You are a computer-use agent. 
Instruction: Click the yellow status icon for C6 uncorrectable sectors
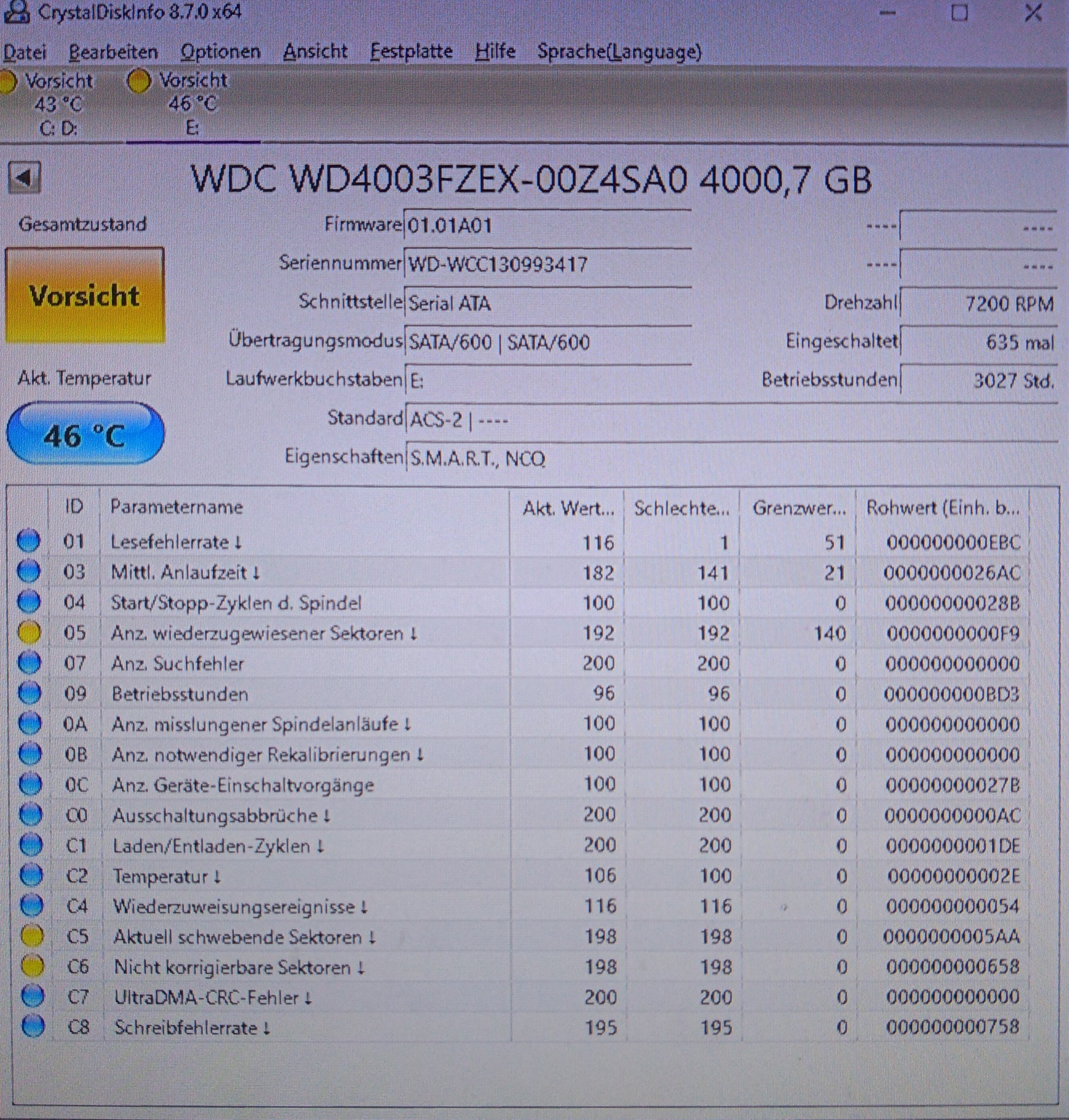coord(31,966)
